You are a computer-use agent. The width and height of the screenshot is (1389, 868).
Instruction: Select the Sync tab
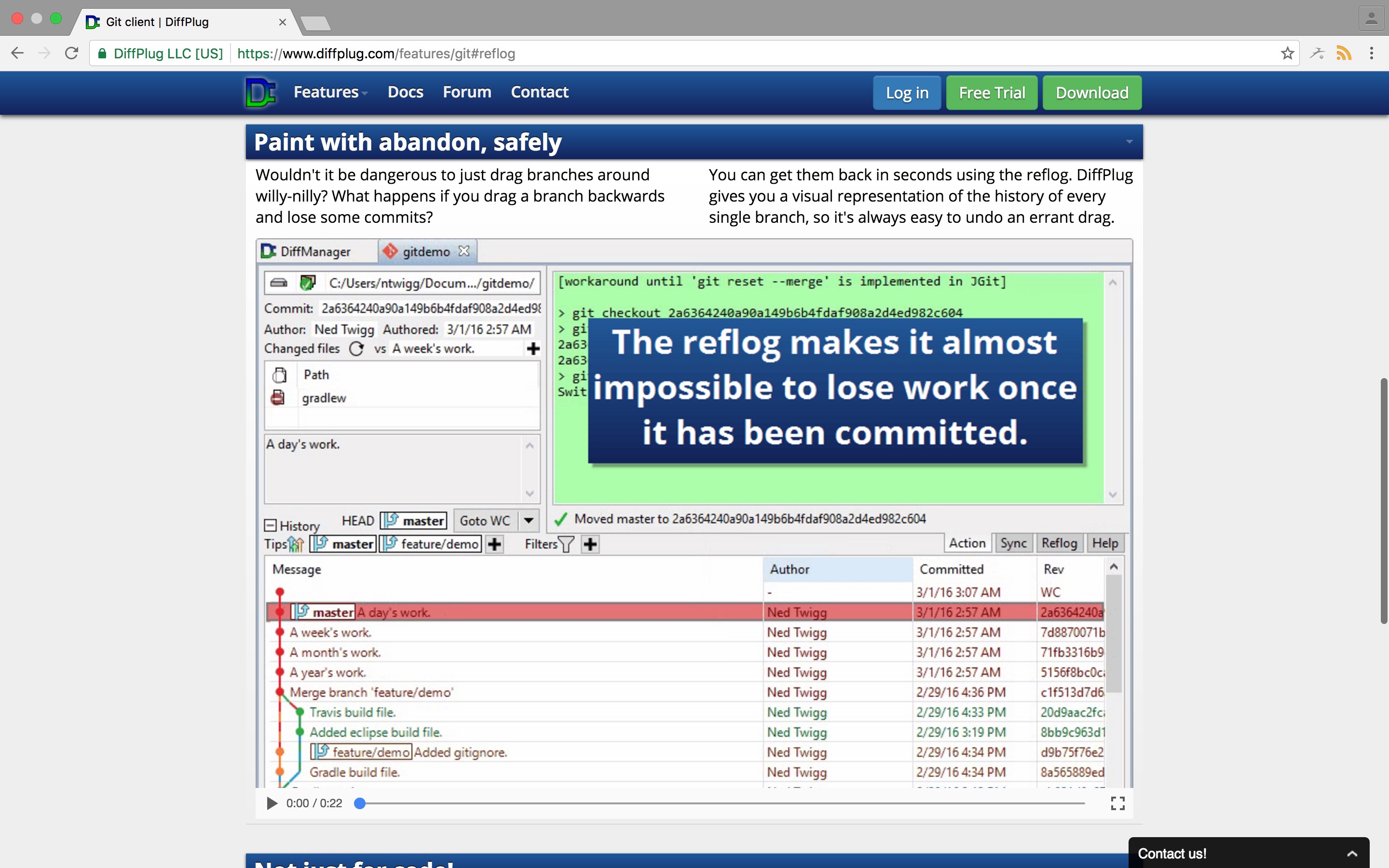click(x=1013, y=543)
